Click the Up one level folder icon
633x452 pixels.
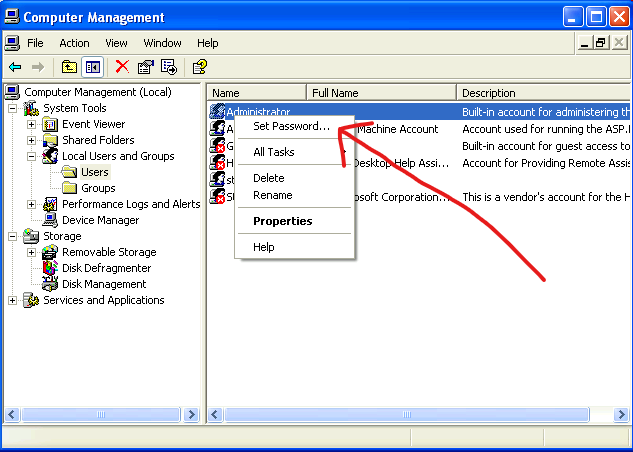(x=69, y=67)
